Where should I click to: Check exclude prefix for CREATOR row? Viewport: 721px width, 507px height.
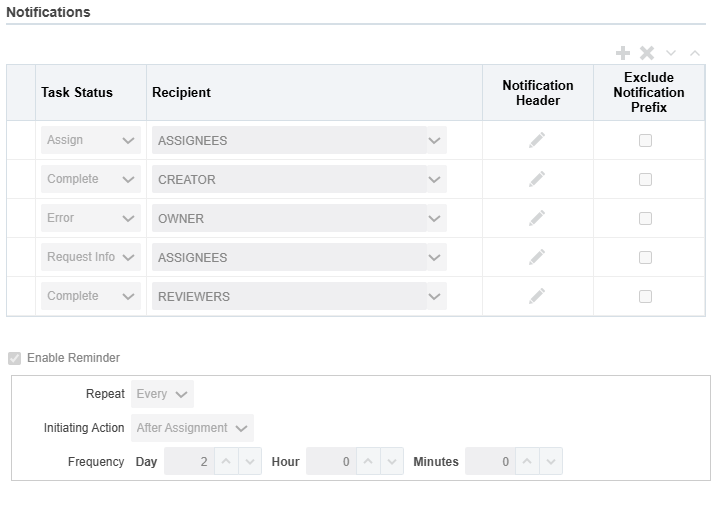(645, 179)
